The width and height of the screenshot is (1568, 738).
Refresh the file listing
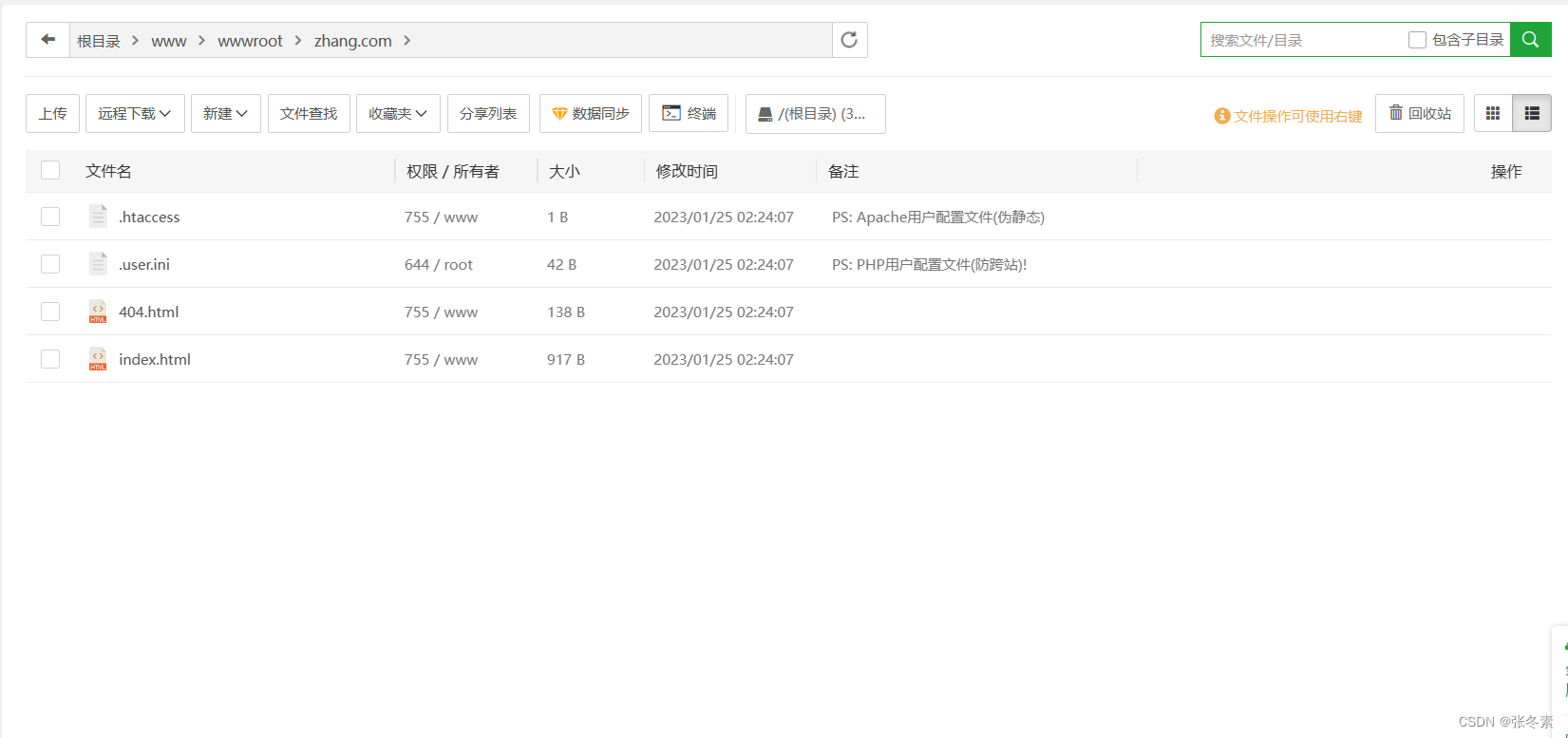(x=849, y=40)
